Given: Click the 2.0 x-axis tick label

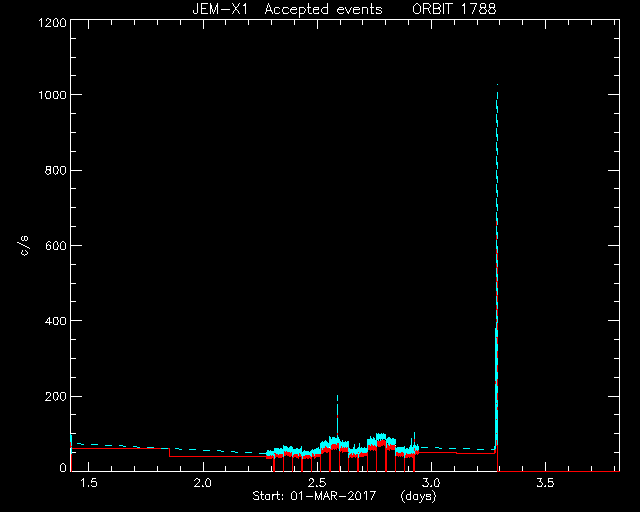Looking at the screenshot, I should tap(202, 483).
